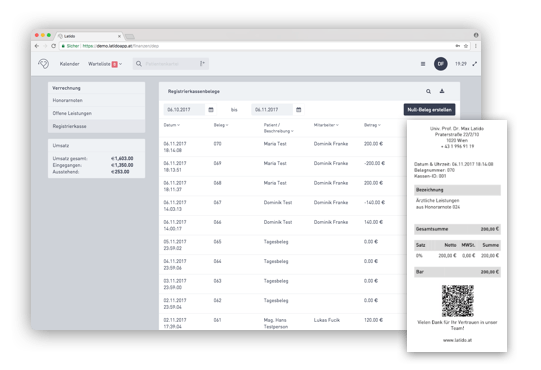The height and width of the screenshot is (370, 541).
Task: Open the end date calendar icon
Action: coord(299,110)
